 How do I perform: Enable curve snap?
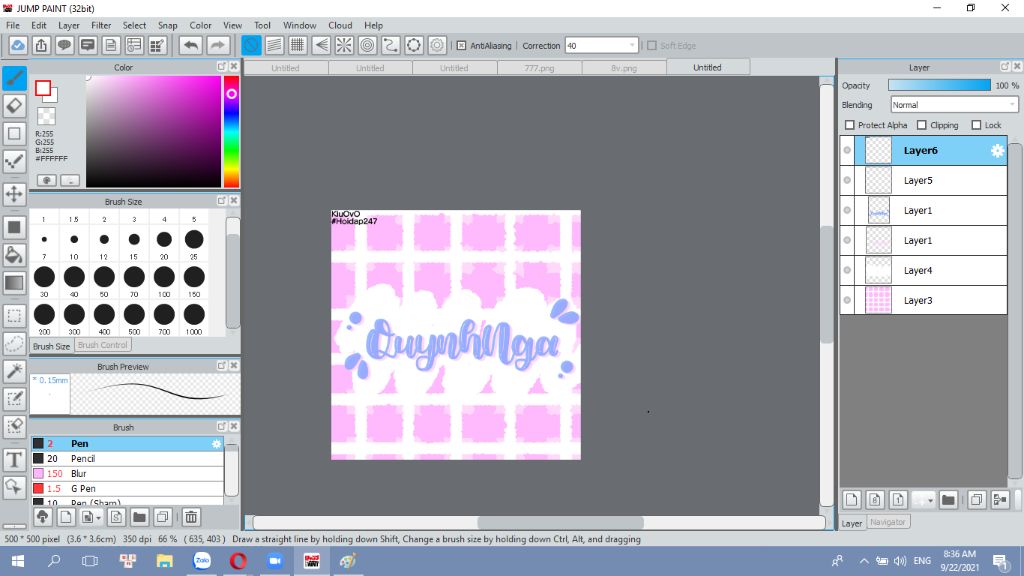pos(391,45)
